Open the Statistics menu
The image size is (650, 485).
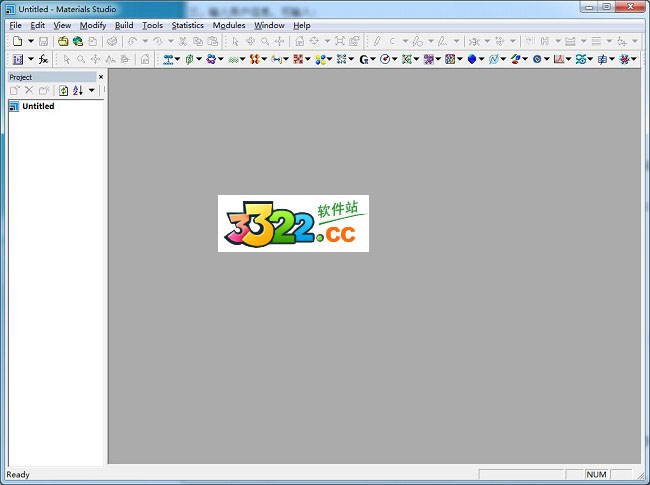[x=187, y=25]
